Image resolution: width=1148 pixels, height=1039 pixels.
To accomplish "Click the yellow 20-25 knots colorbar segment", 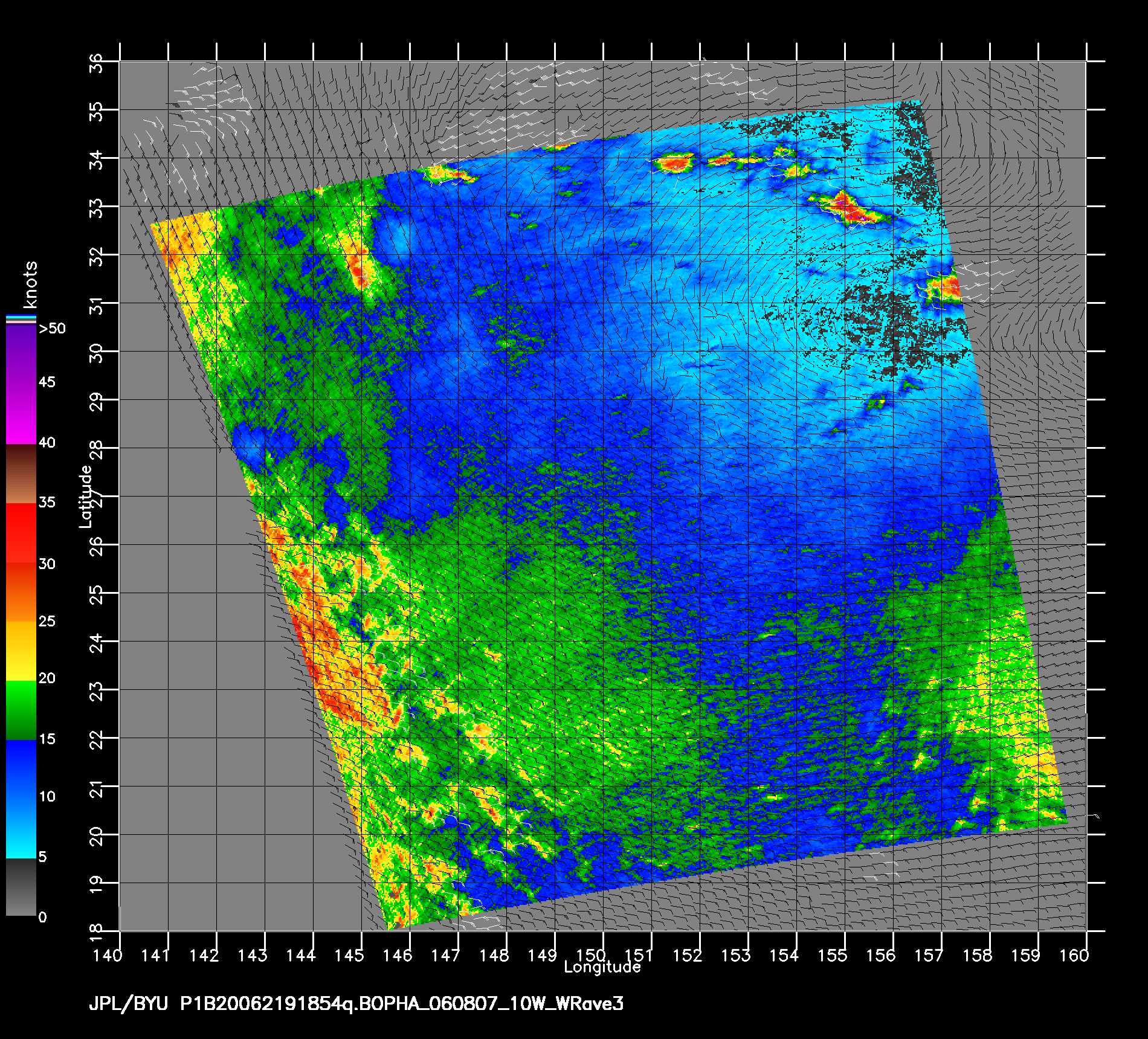I will coord(21,651).
